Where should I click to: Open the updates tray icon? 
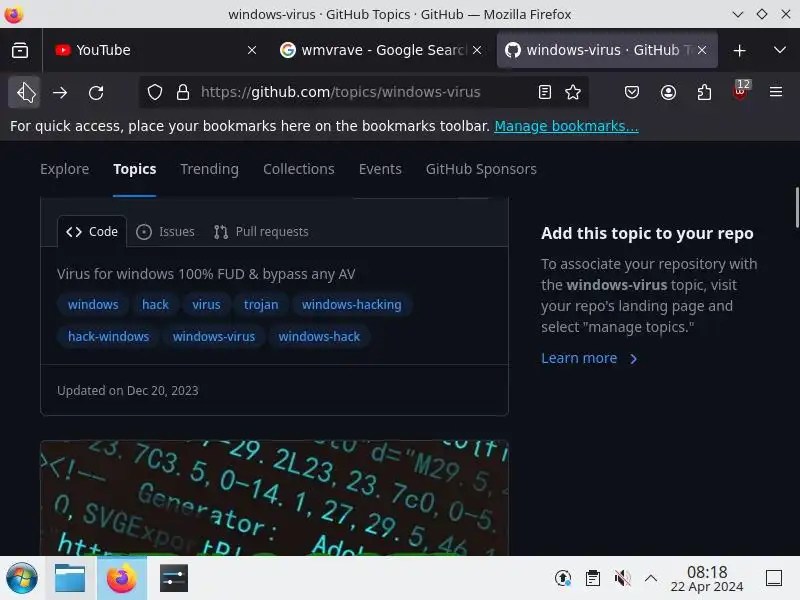coord(563,578)
